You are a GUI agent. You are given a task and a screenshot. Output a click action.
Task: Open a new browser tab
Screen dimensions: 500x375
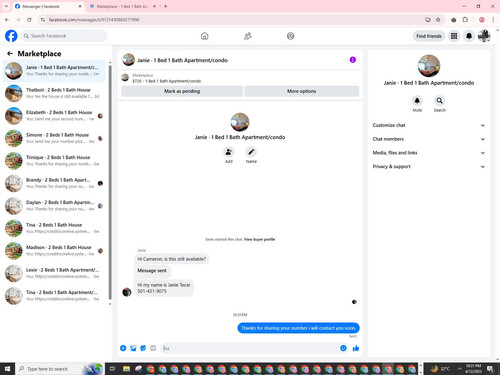click(x=165, y=6)
